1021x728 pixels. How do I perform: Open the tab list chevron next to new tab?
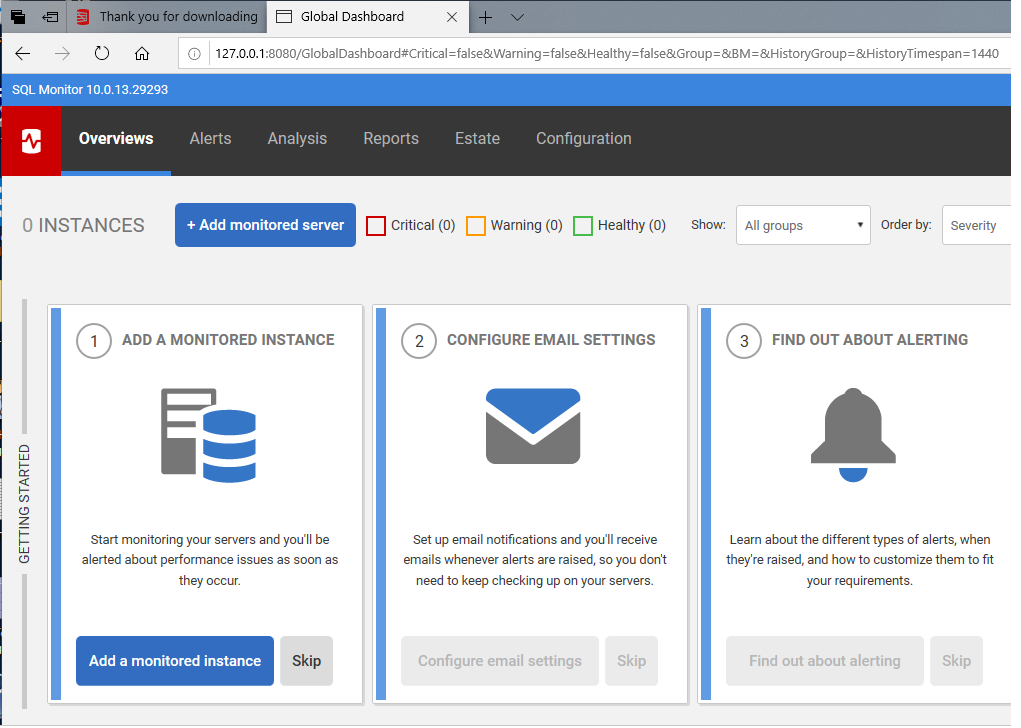516,17
